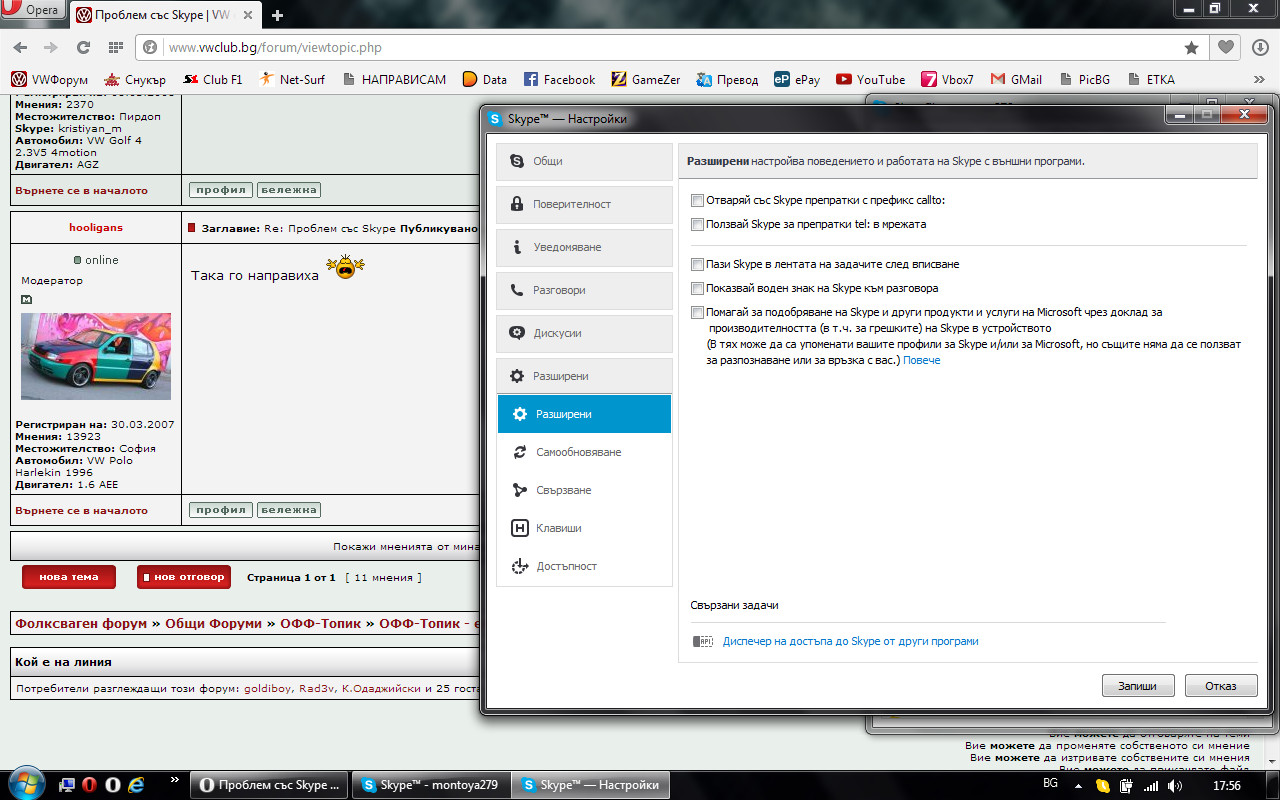The width and height of the screenshot is (1280, 800).
Task: Open the Превод bookmark
Action: [x=728, y=79]
